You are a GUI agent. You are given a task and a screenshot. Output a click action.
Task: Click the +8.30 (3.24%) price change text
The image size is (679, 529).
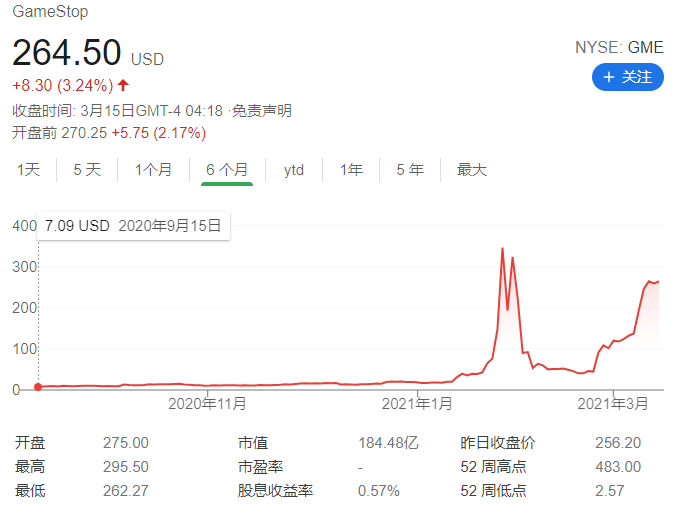[x=63, y=85]
